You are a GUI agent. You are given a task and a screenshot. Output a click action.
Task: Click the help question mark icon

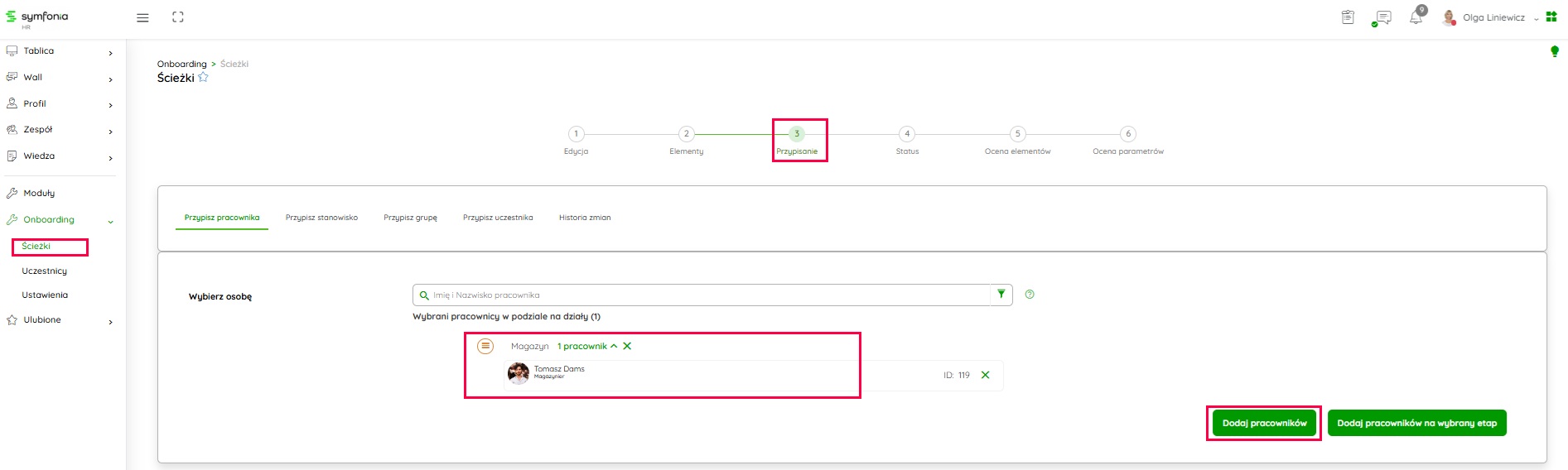pyautogui.click(x=1030, y=295)
